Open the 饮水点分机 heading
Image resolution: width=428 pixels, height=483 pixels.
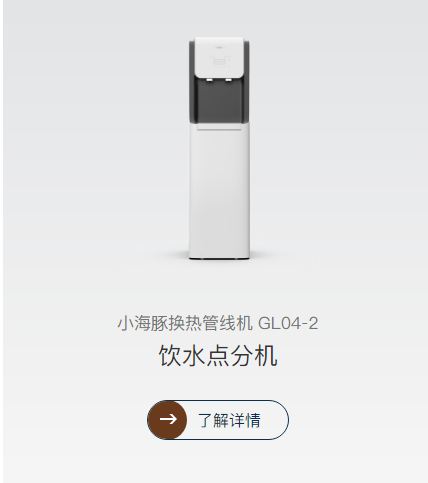click(x=218, y=356)
